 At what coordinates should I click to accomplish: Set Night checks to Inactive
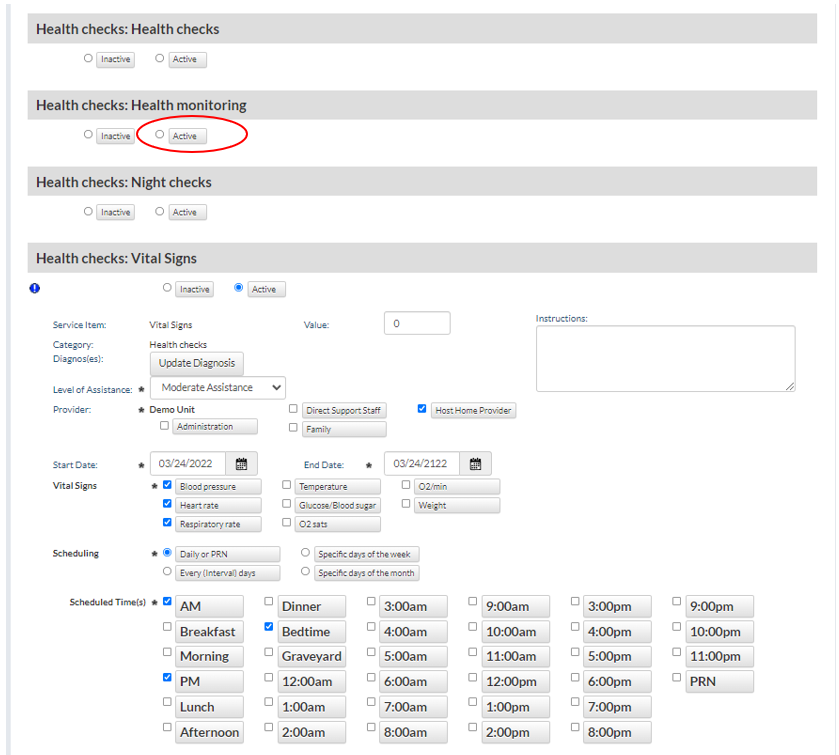point(89,211)
